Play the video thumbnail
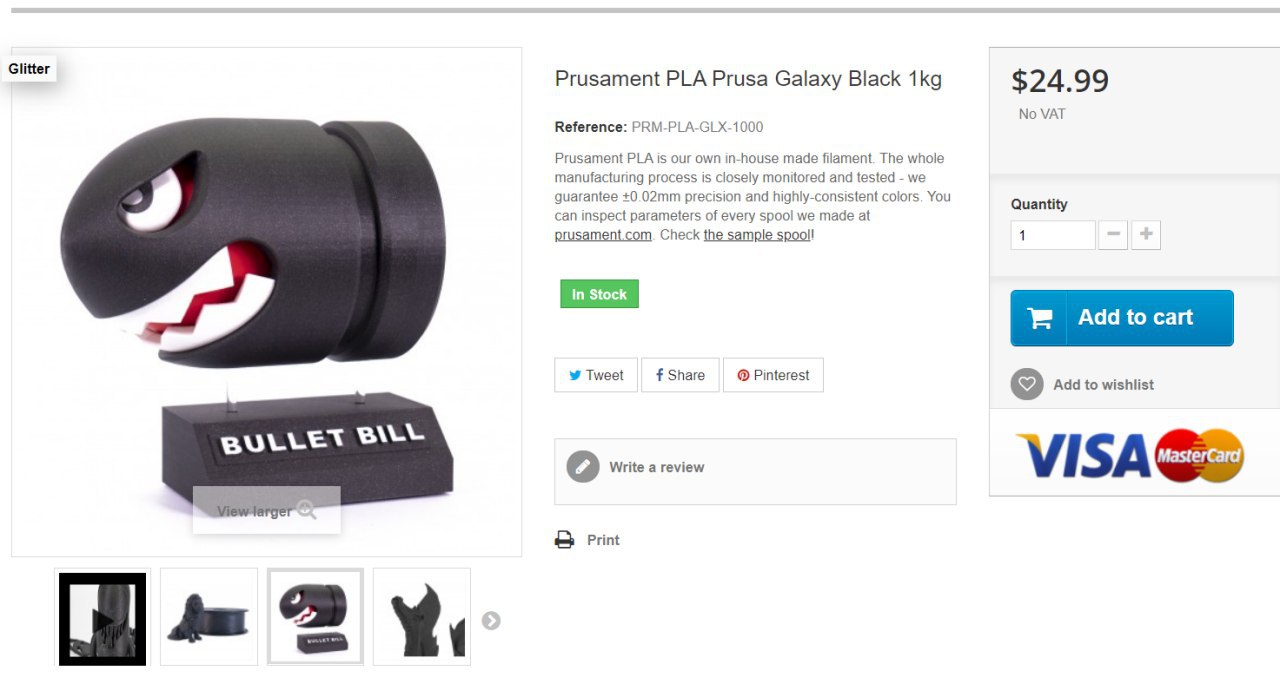This screenshot has height=697, width=1280. (x=102, y=619)
